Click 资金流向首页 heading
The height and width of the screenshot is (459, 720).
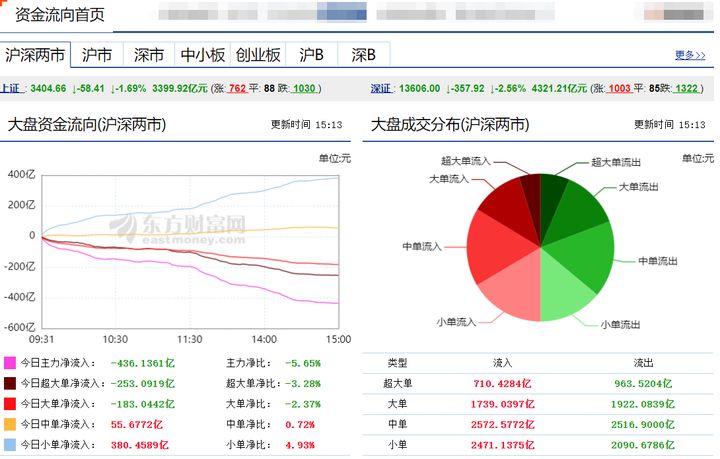pyautogui.click(x=60, y=15)
